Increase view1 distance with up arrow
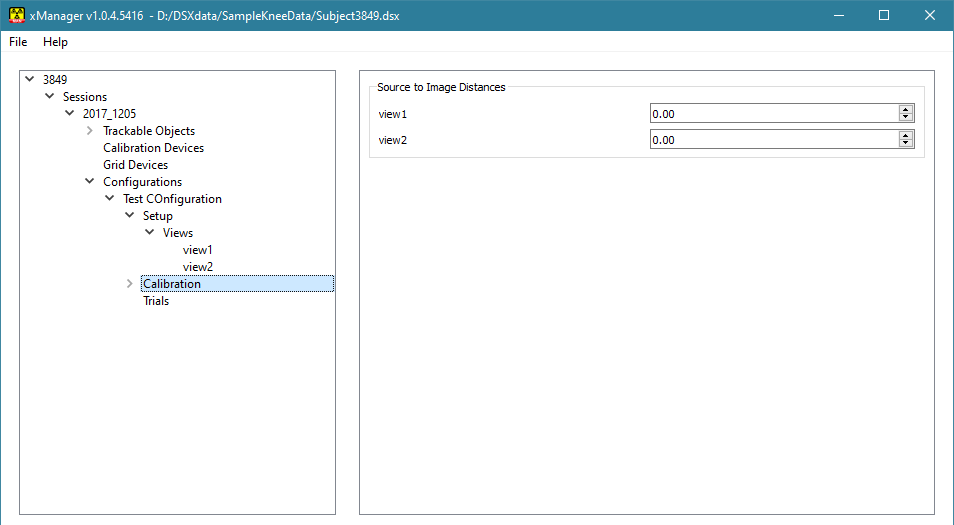Image resolution: width=954 pixels, height=525 pixels. (x=906, y=110)
